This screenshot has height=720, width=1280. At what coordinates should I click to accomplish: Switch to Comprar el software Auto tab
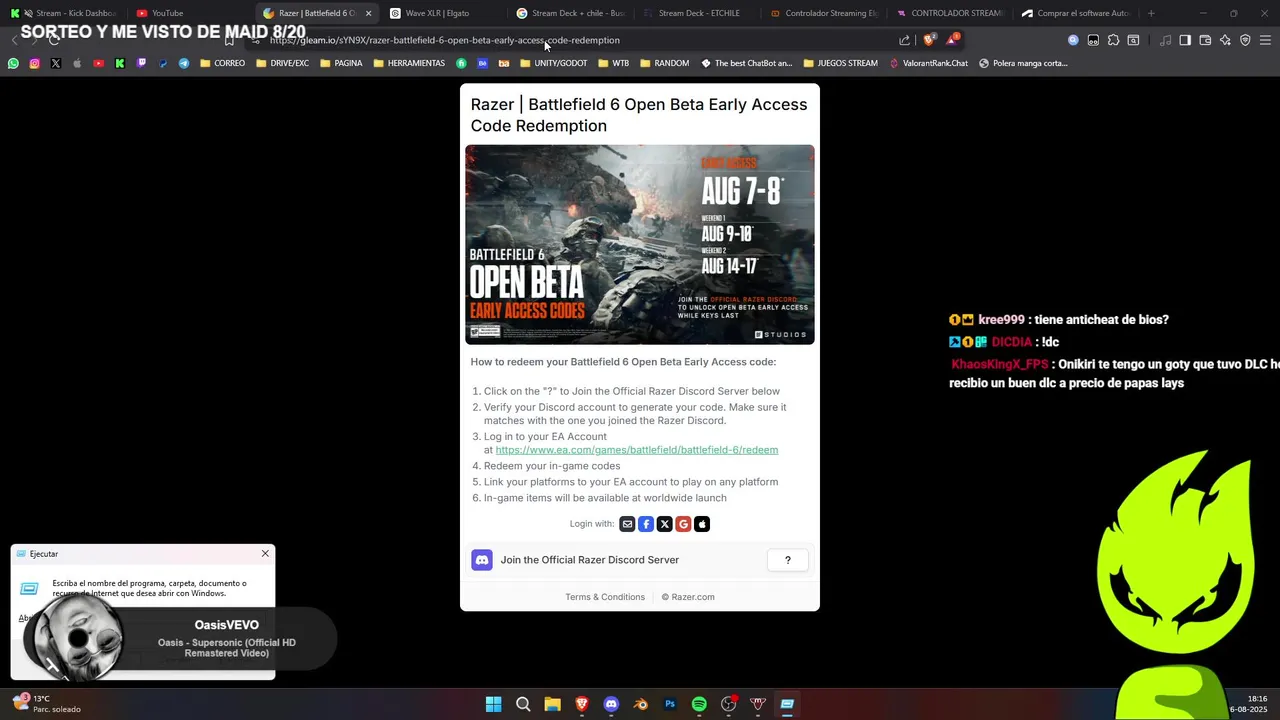[x=1077, y=13]
